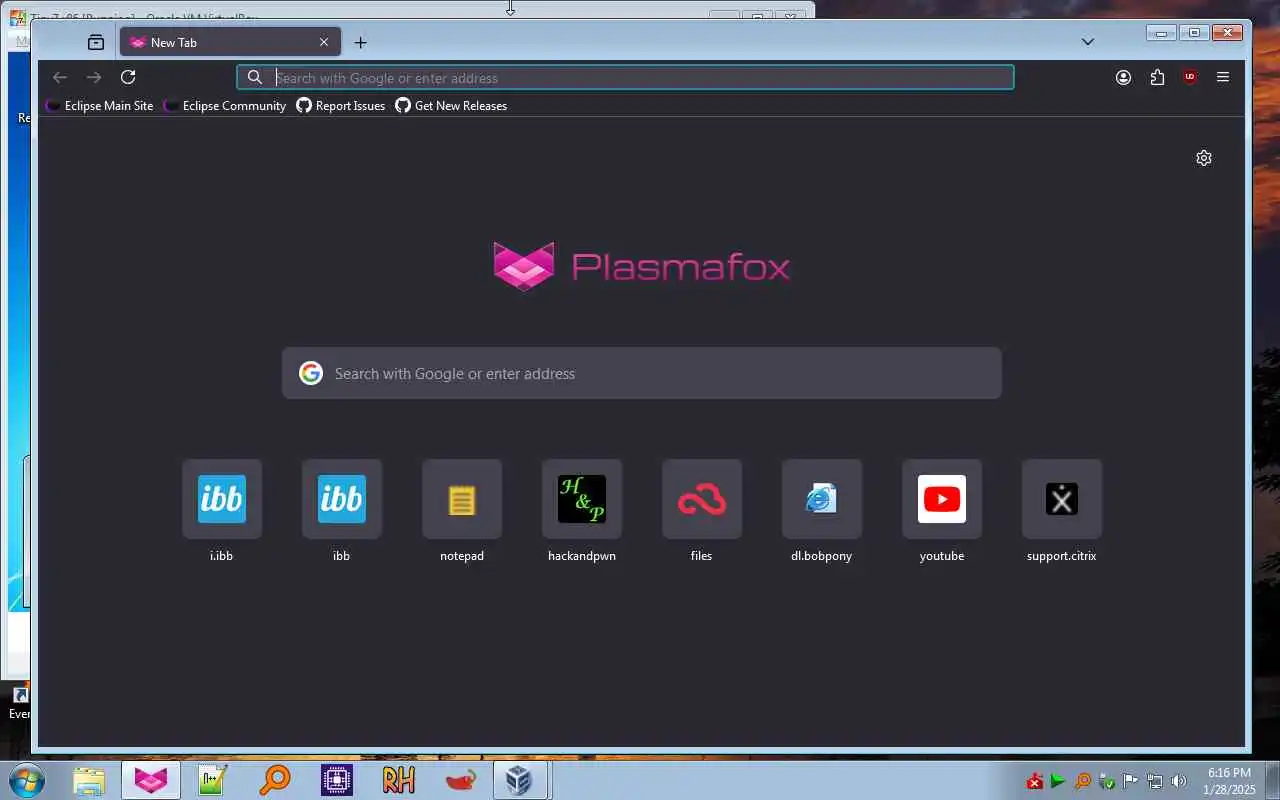Click the Plasmafox logo
This screenshot has width=1280, height=800.
(641, 266)
